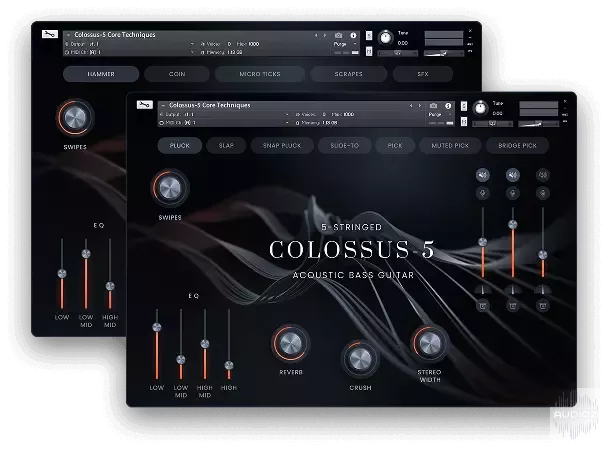This screenshot has height=449, width=608.
Task: Go to next instrument arrow in back window
Action: (325, 35)
